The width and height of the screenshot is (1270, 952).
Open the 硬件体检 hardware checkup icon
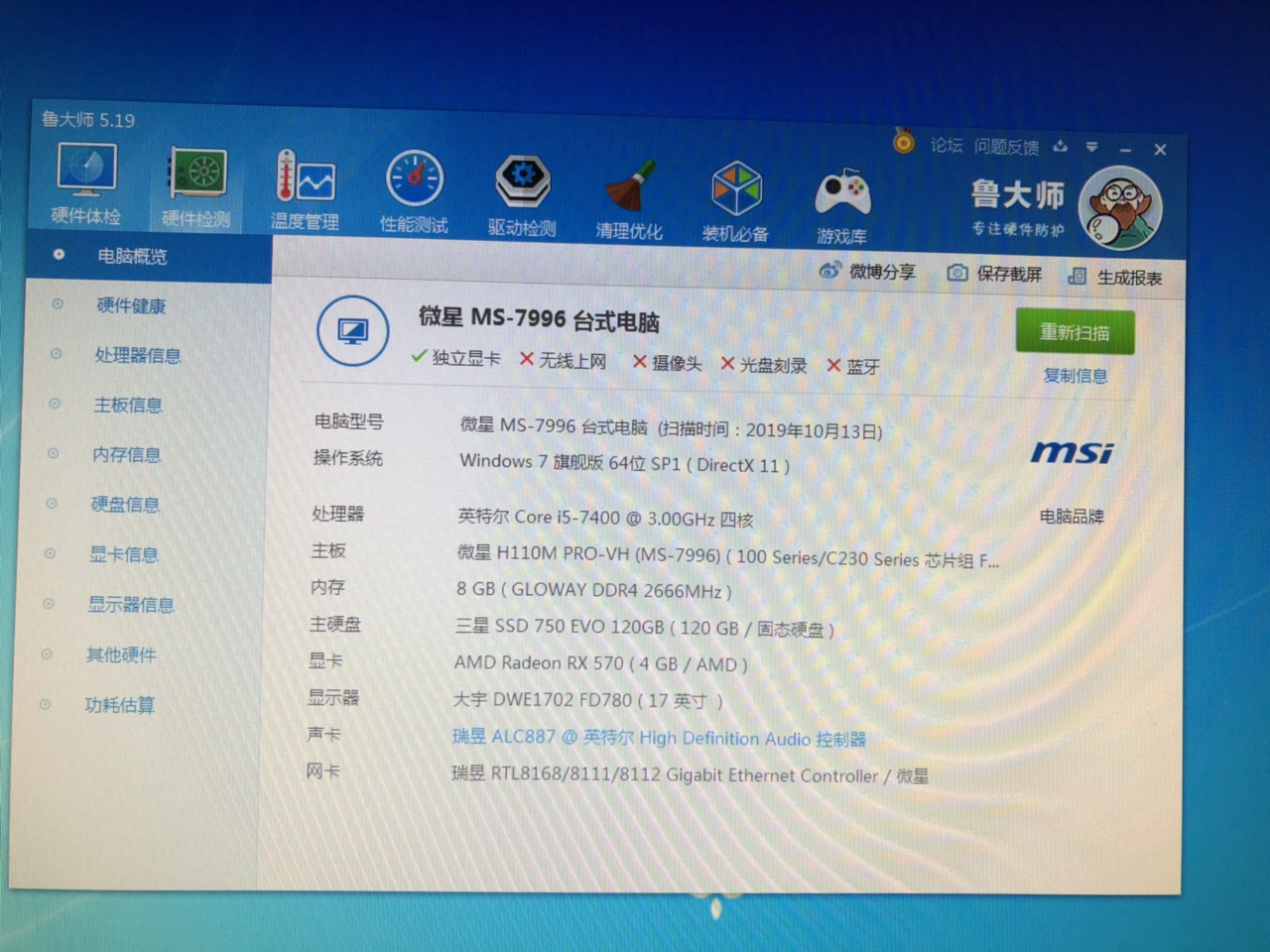point(86,183)
